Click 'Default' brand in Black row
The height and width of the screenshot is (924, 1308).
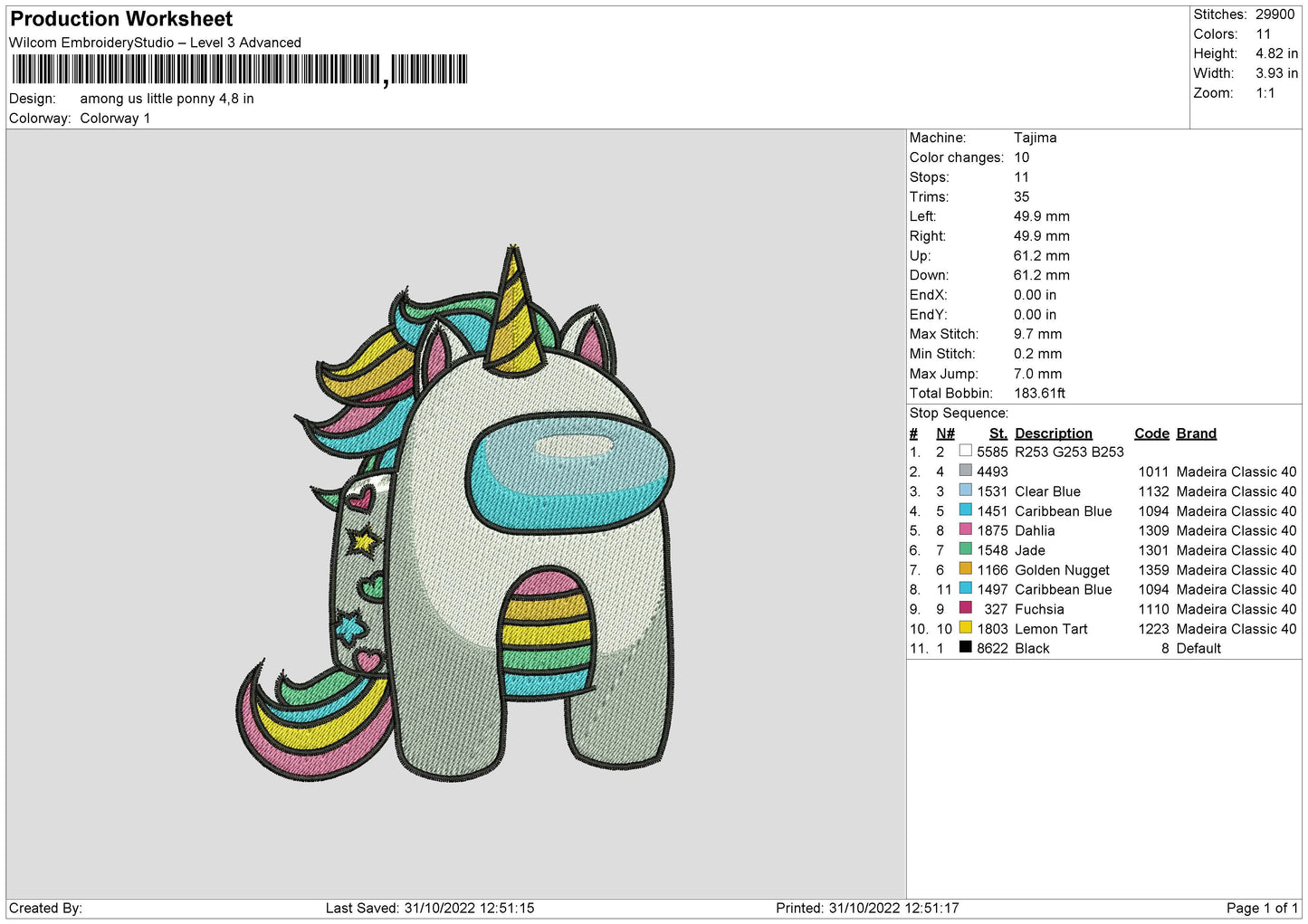(x=1198, y=649)
